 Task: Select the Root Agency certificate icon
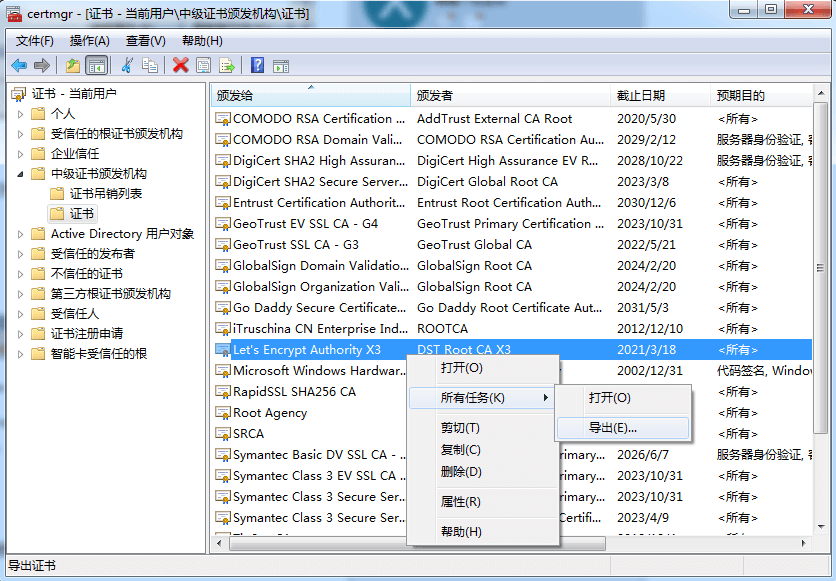pyautogui.click(x=222, y=413)
